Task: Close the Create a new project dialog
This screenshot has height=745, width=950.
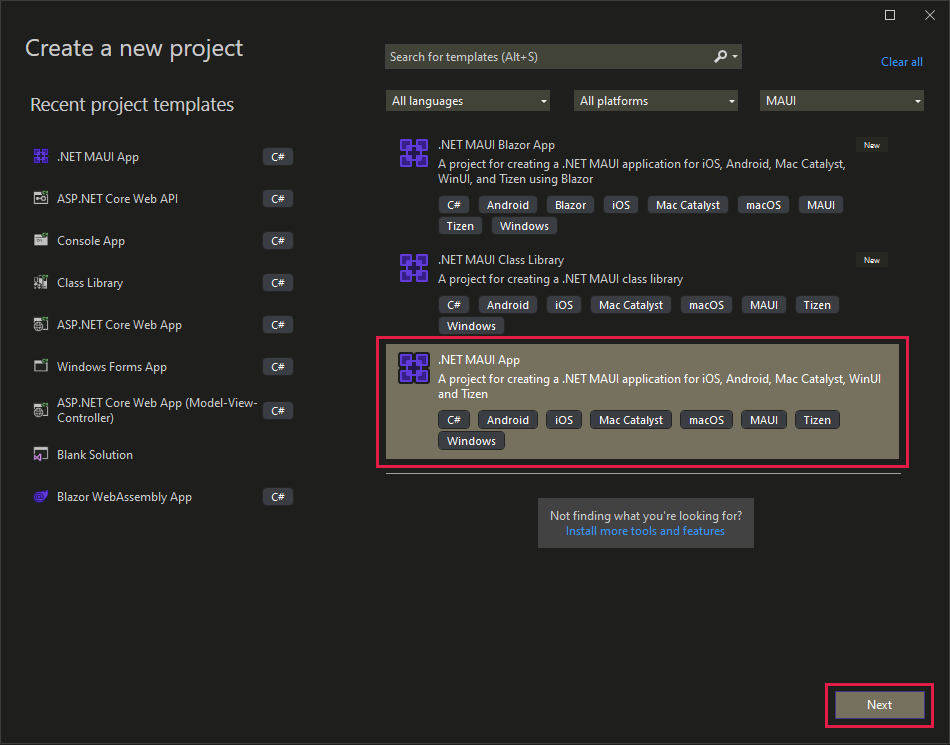Action: pos(930,15)
